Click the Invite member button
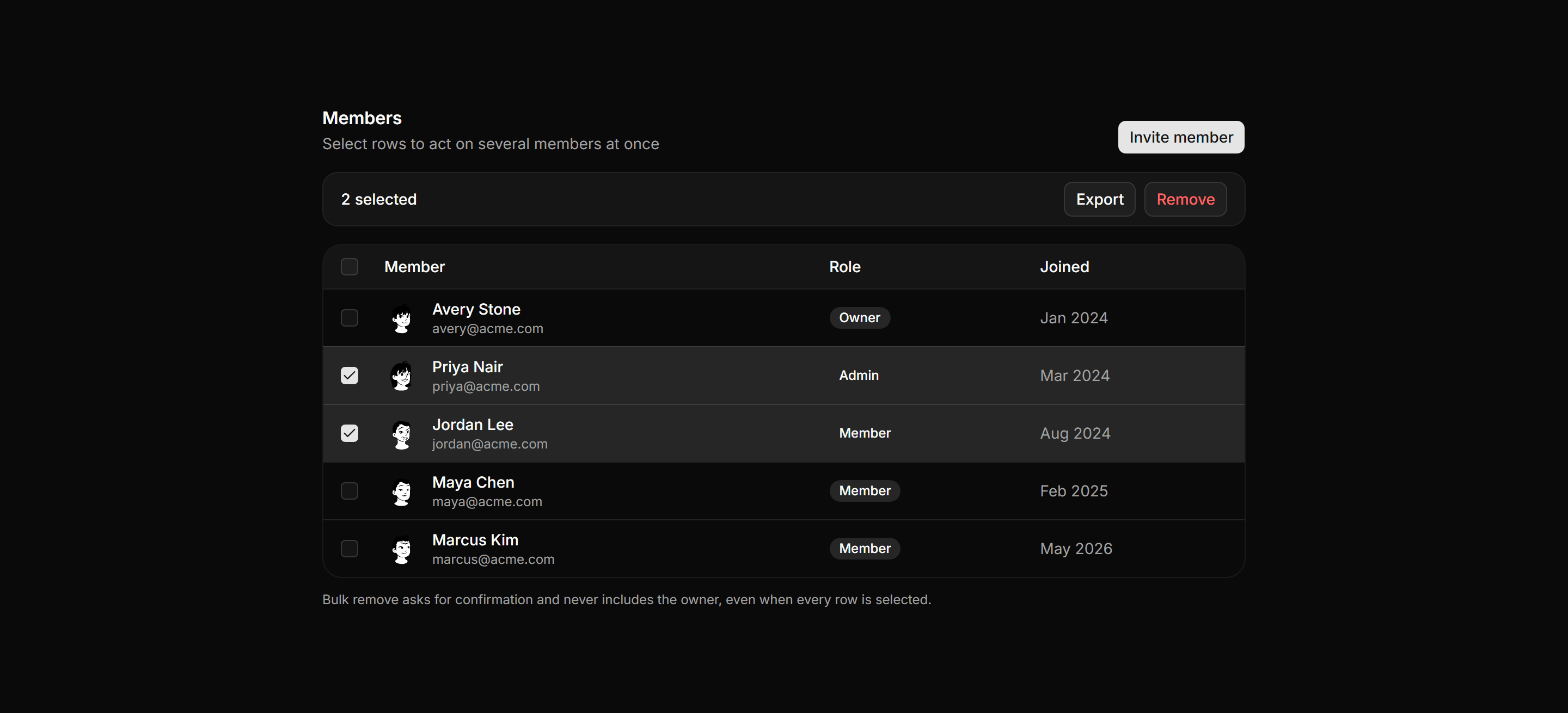Screen dimensions: 1568x713 (1181, 138)
